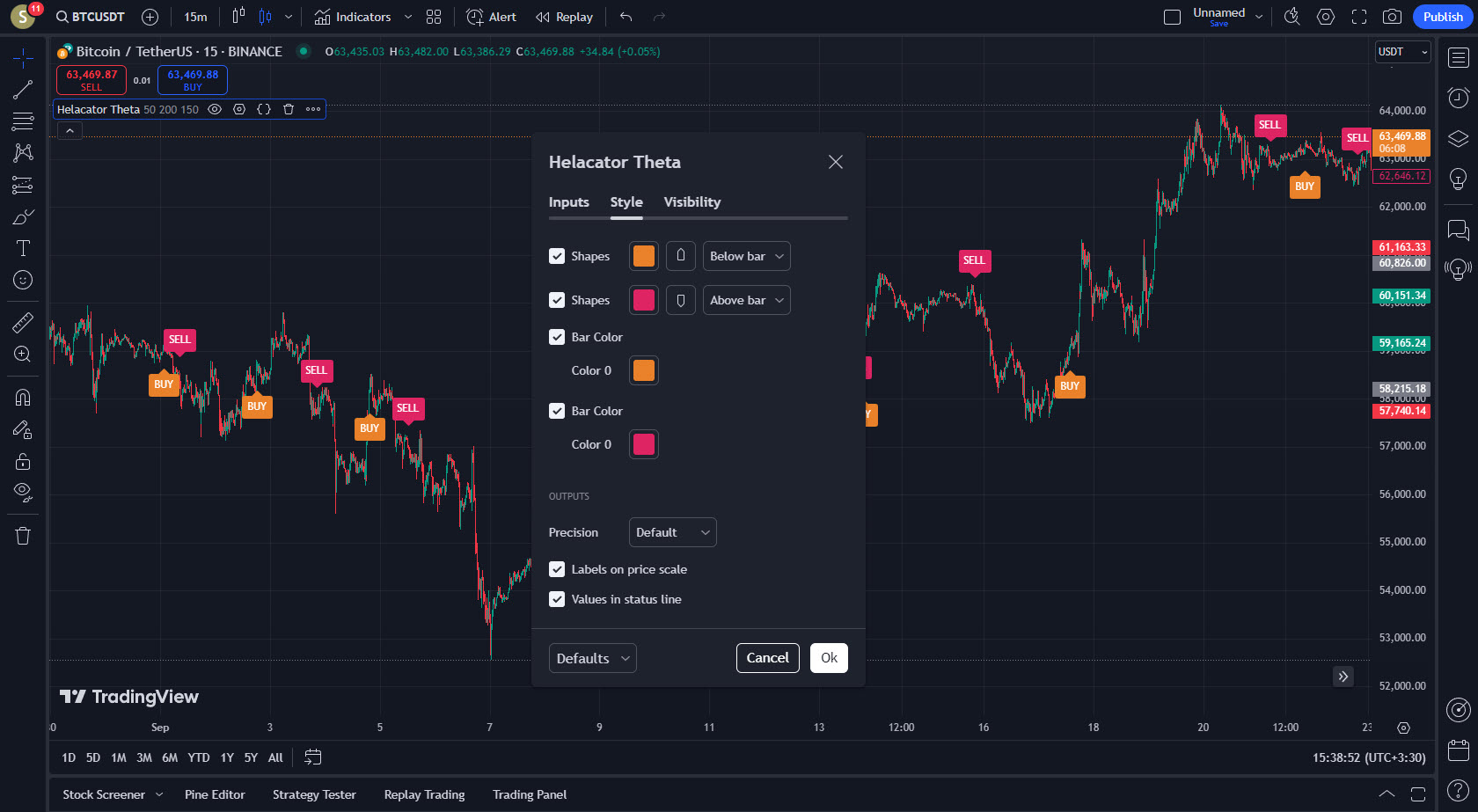The image size is (1478, 812).
Task: Toggle Helacator Theta visibility eye icon
Action: tap(215, 109)
